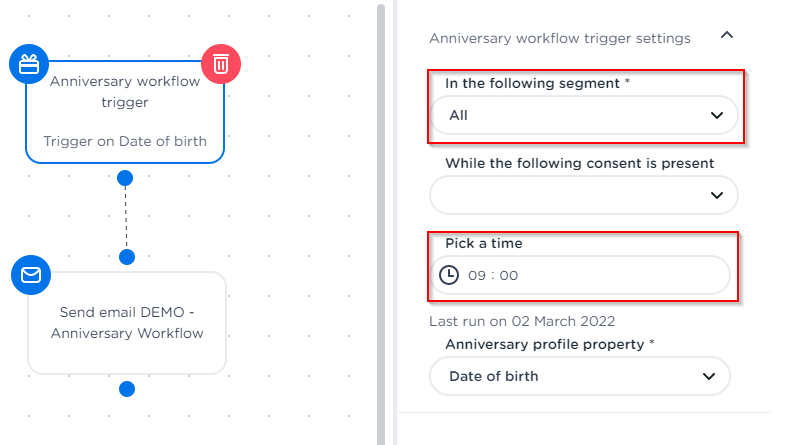Click the Trigger on Date of birth text
This screenshot has height=445, width=786.
tap(125, 141)
